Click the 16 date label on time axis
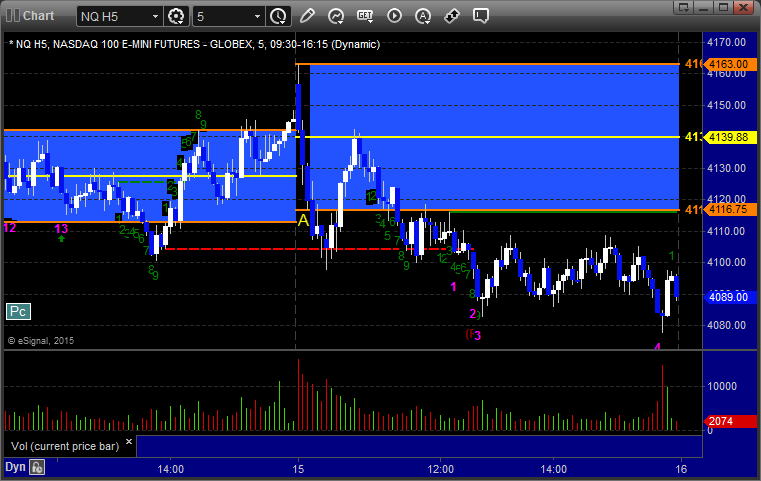761x481 pixels. click(681, 469)
